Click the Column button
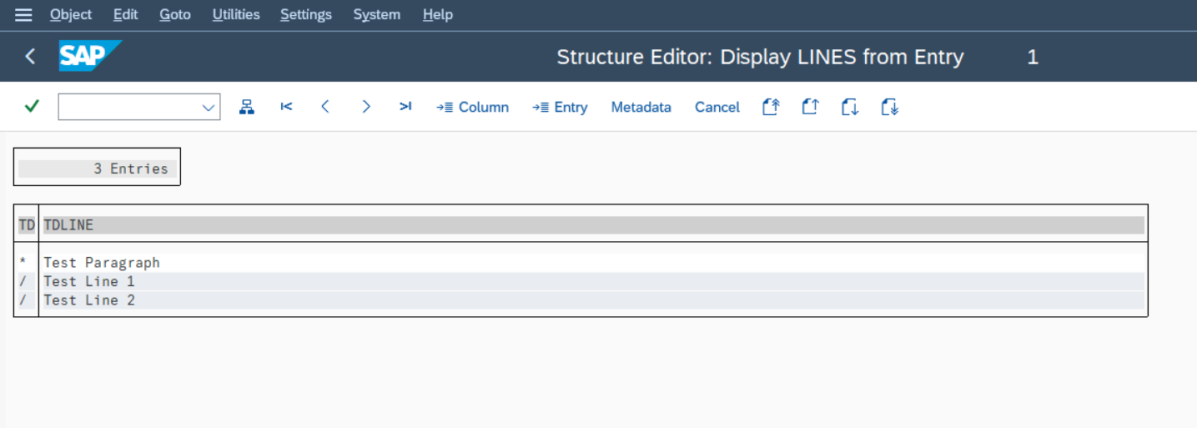The image size is (1197, 428). pyautogui.click(x=473, y=107)
